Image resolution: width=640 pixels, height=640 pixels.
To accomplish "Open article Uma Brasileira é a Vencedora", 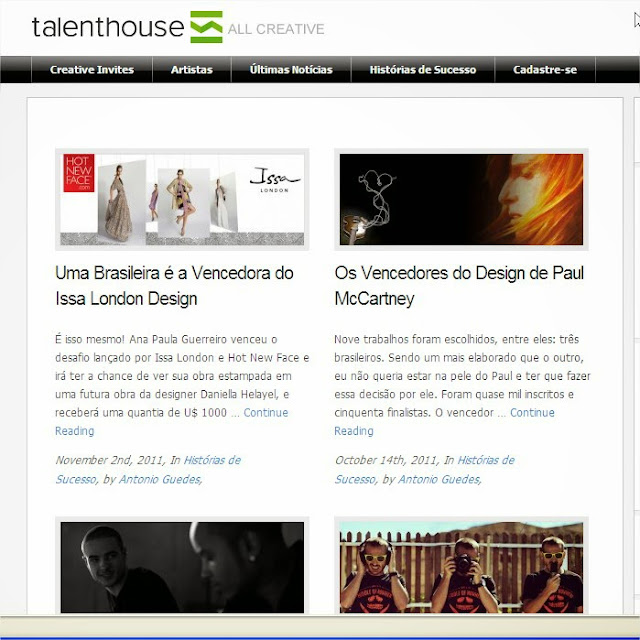I will [x=174, y=286].
